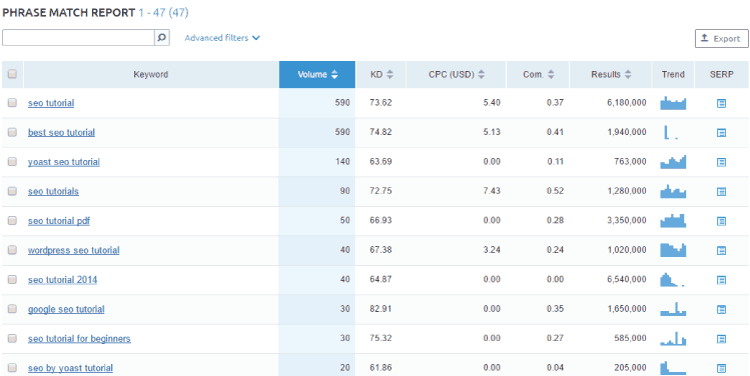750x376 pixels.
Task: View trend chart for seo tutorial 2014 row
Action: (673, 279)
